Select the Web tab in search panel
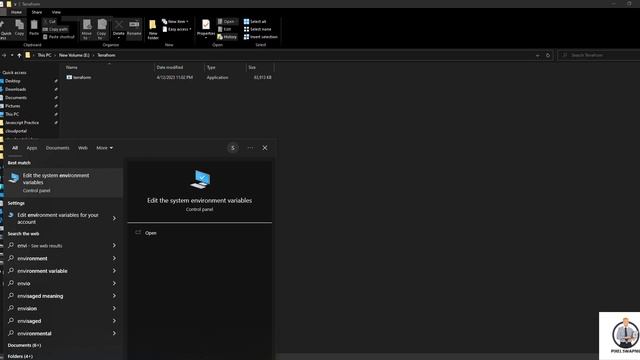 pyautogui.click(x=83, y=148)
